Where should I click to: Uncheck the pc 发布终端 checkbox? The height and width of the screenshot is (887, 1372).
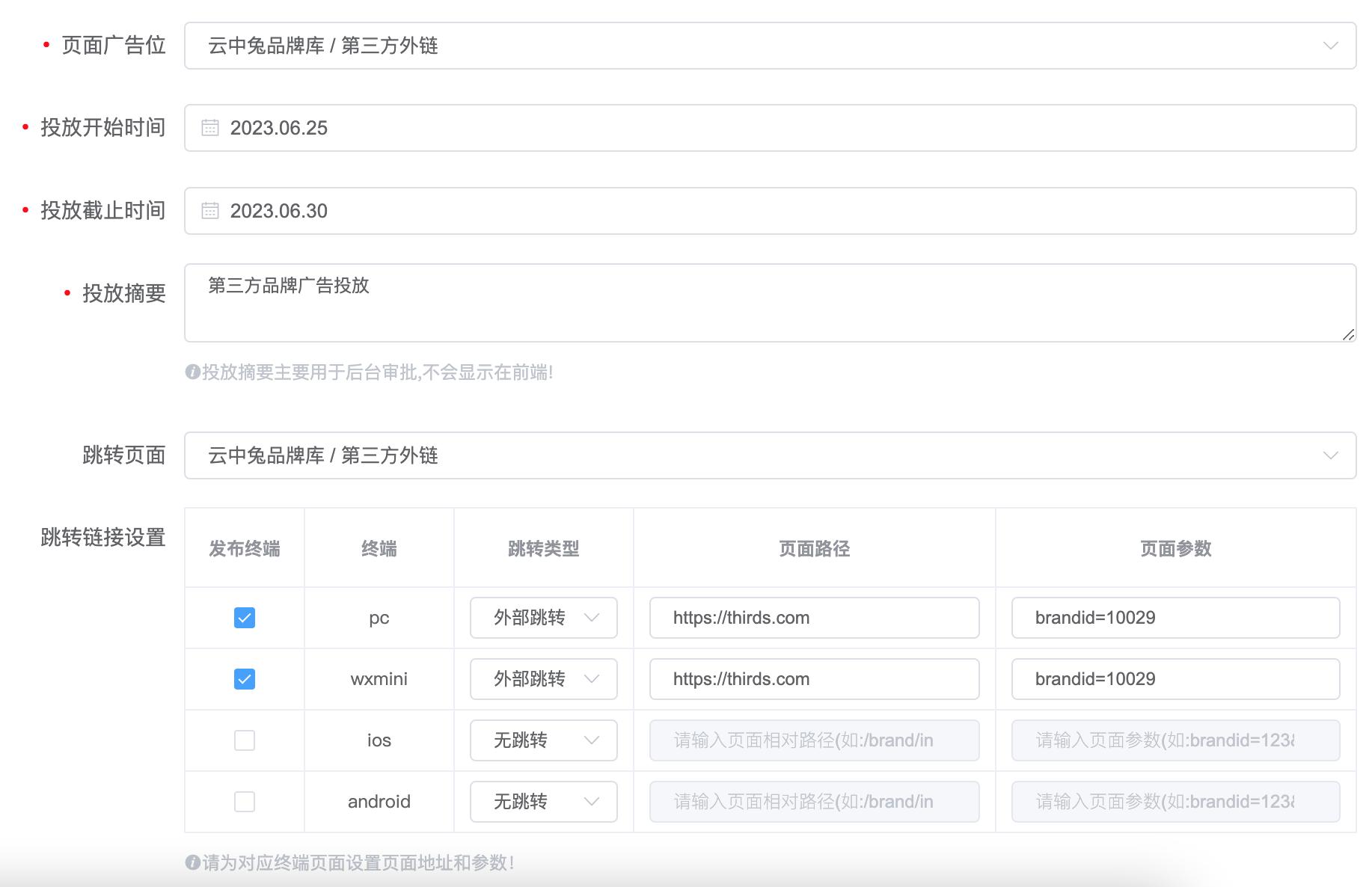[x=243, y=618]
